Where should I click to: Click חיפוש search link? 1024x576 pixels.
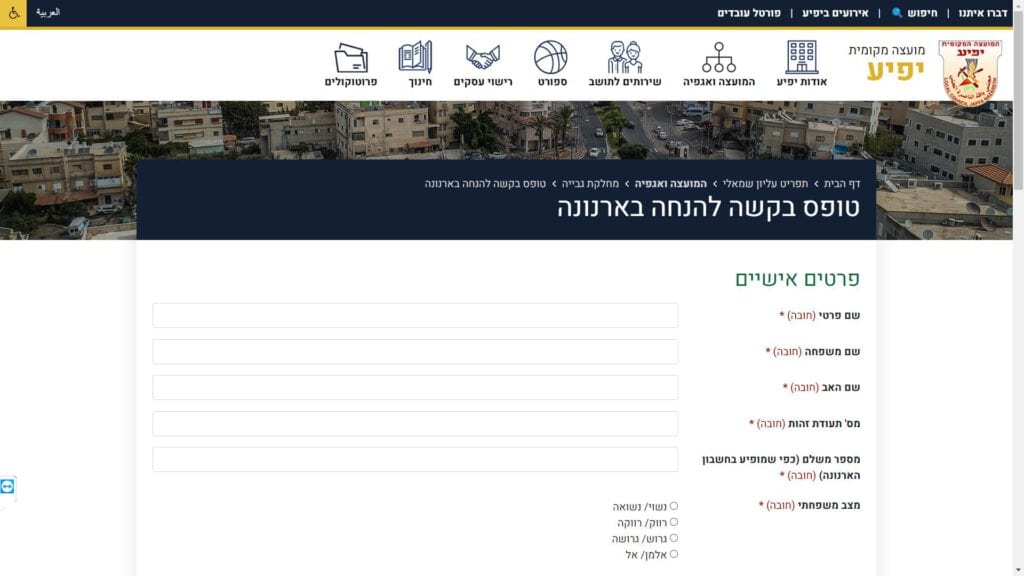(914, 13)
